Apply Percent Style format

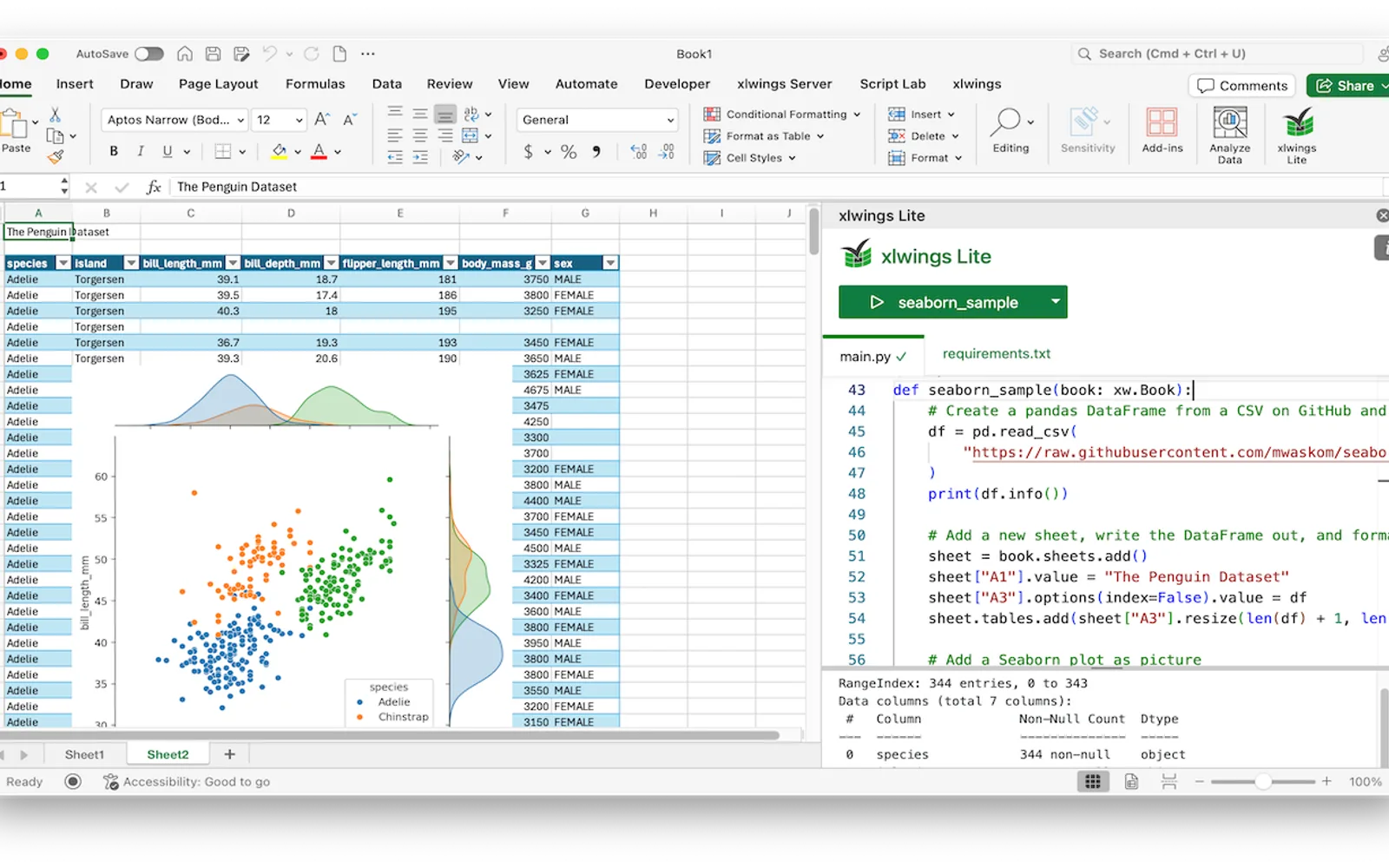[x=569, y=152]
